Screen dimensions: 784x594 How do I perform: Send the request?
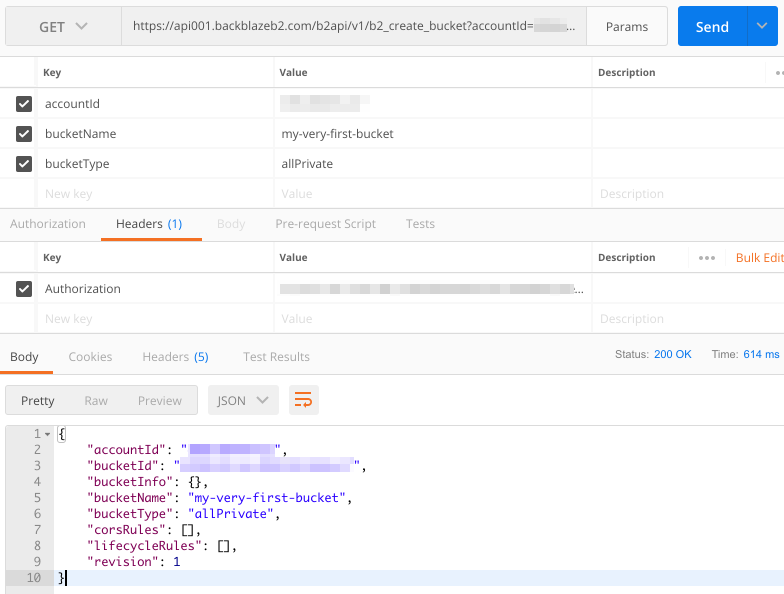click(x=712, y=26)
